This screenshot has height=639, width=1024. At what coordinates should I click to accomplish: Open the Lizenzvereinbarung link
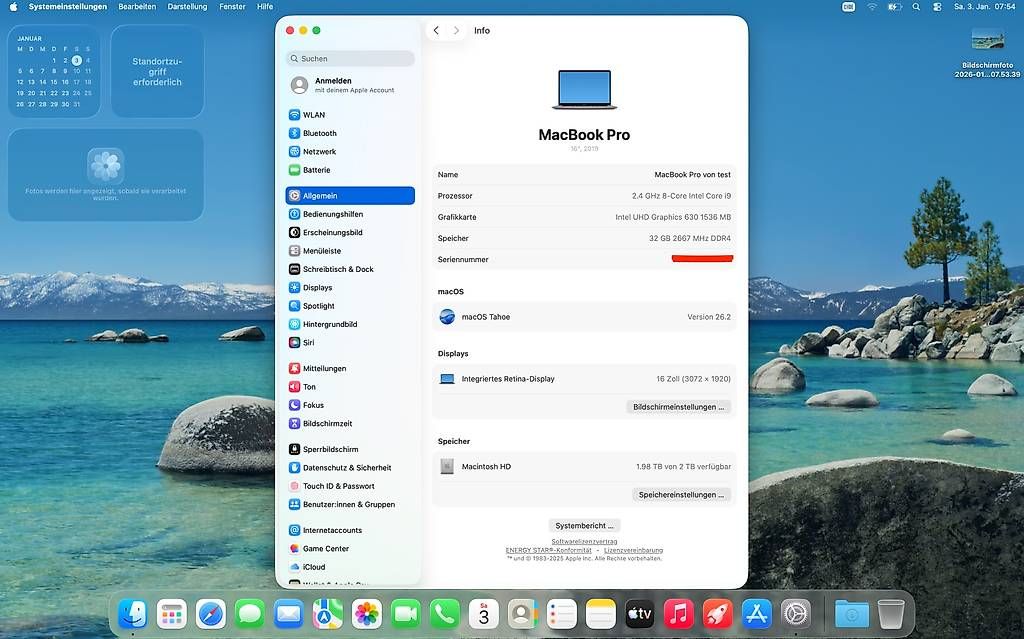(x=633, y=550)
